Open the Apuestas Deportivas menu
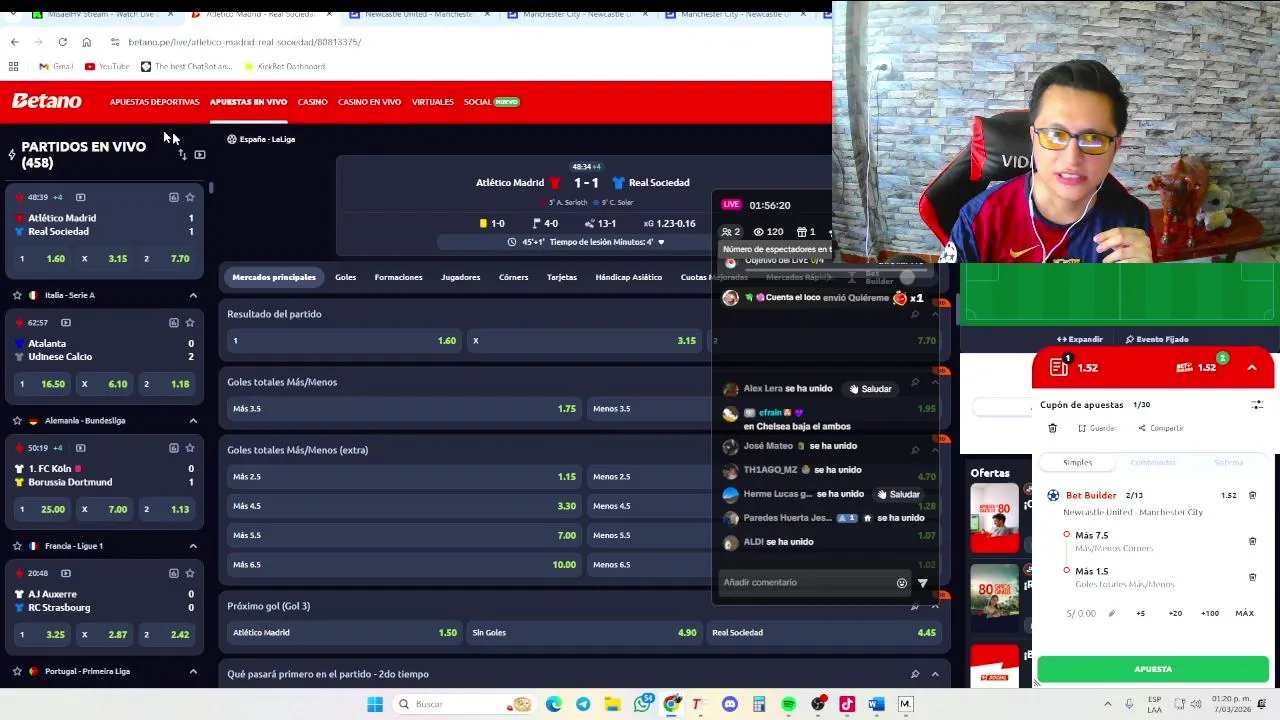Screen dimensions: 1280x720 154,102
